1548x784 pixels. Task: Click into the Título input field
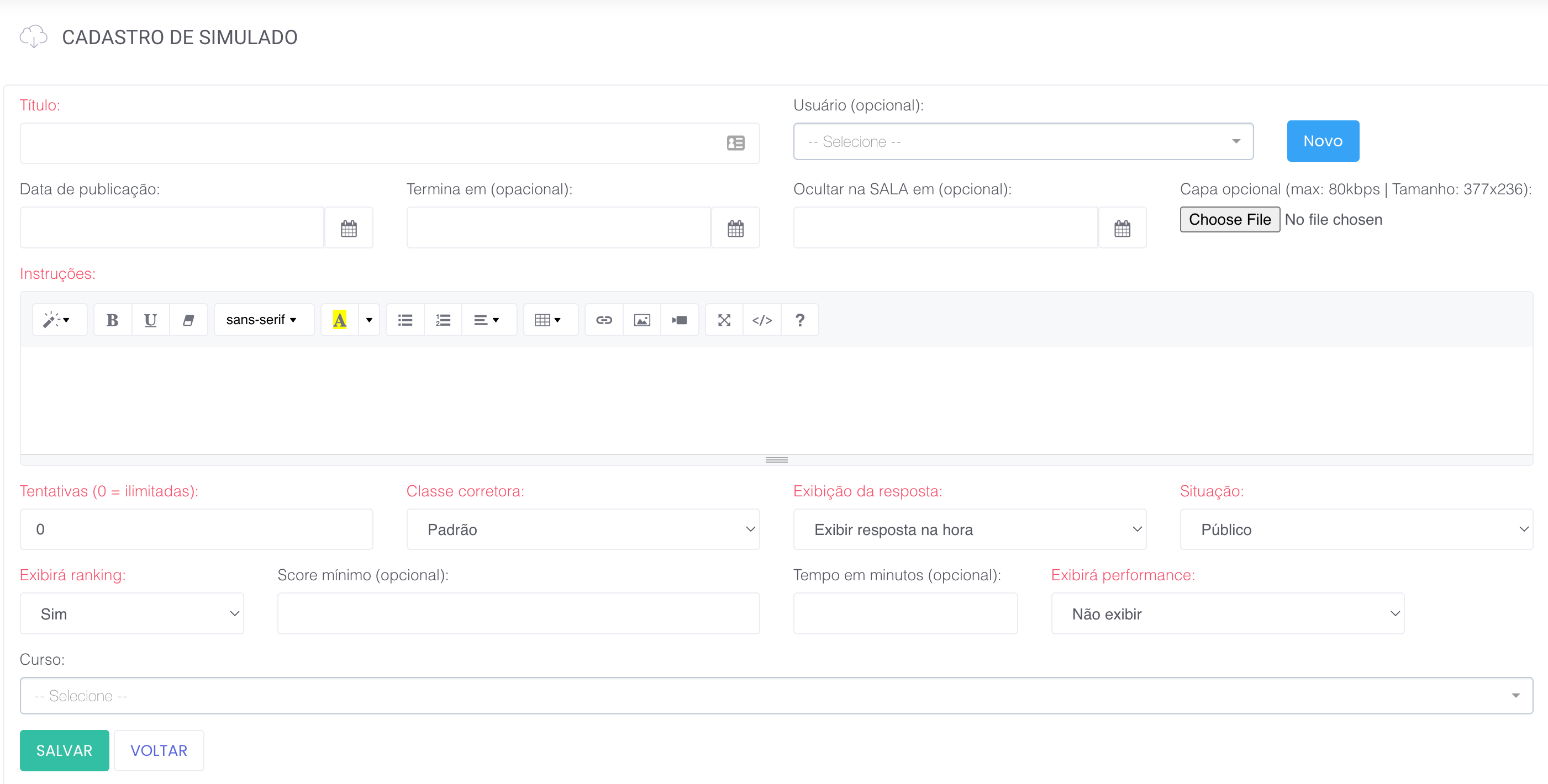pyautogui.click(x=372, y=143)
